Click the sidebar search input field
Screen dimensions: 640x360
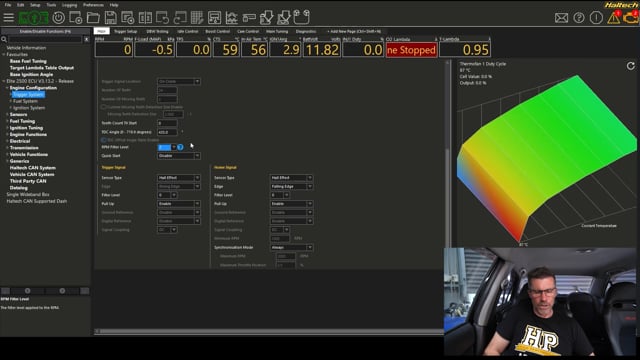45,39
